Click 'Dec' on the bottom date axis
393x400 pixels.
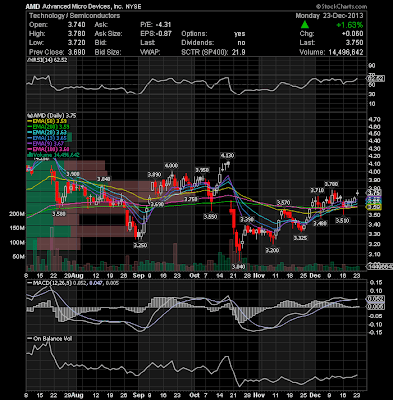[x=315, y=395]
